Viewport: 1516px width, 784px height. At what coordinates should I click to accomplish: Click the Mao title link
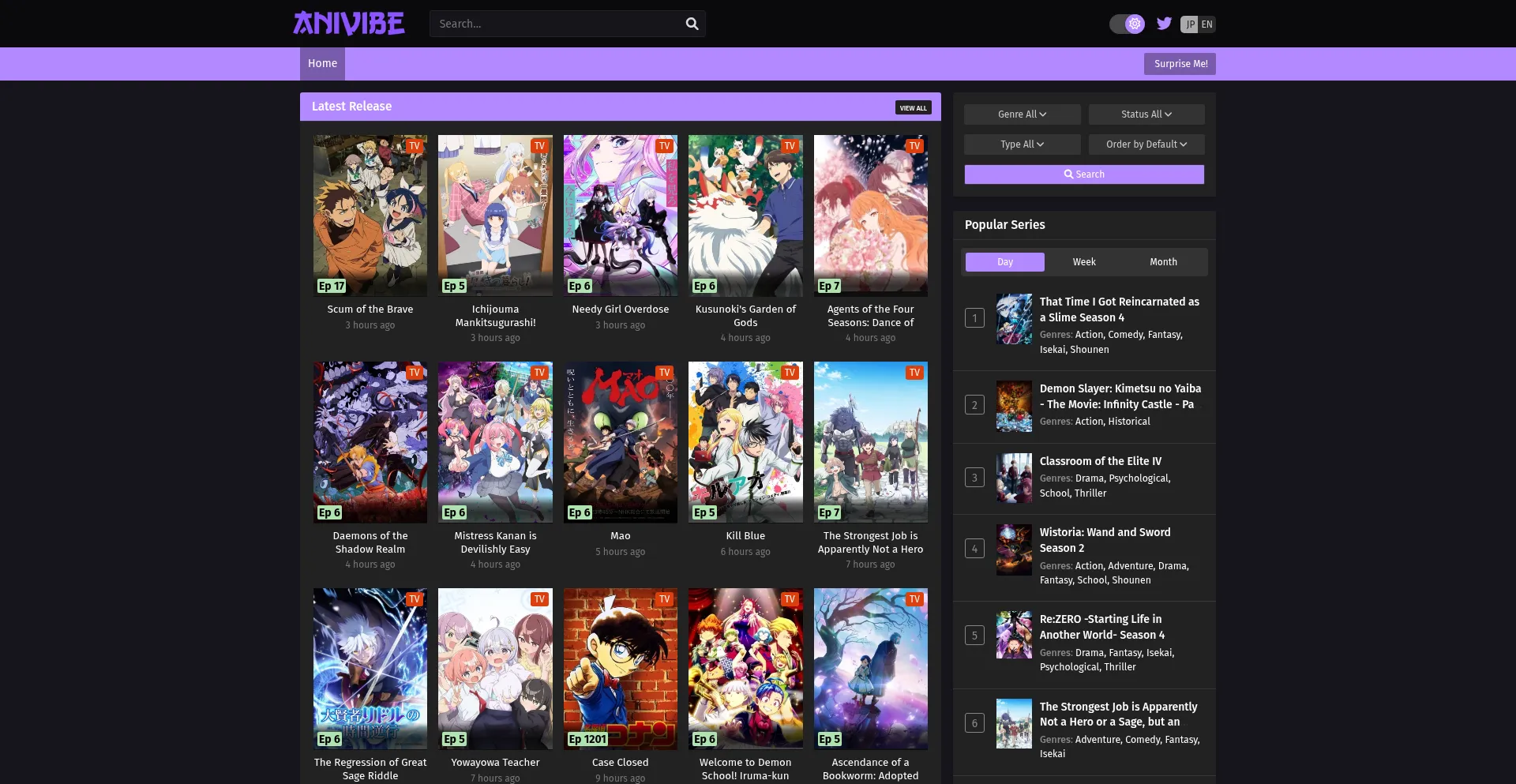[621, 536]
